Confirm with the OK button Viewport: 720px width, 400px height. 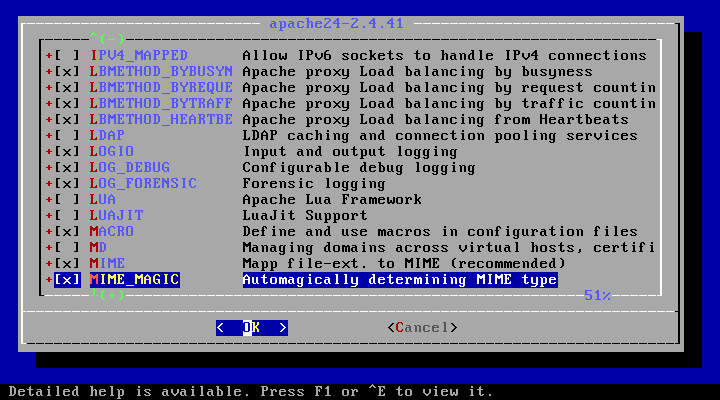[252, 328]
